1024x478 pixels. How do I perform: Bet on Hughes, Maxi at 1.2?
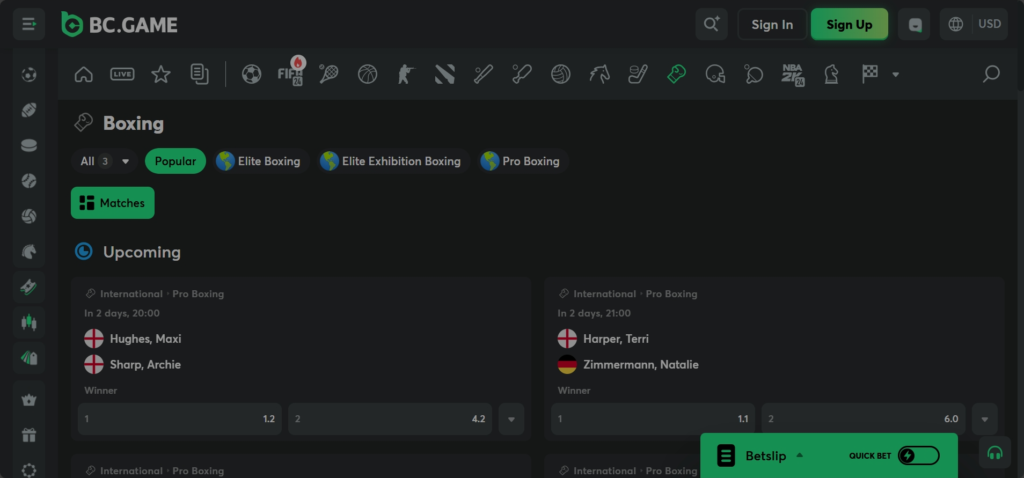(180, 419)
